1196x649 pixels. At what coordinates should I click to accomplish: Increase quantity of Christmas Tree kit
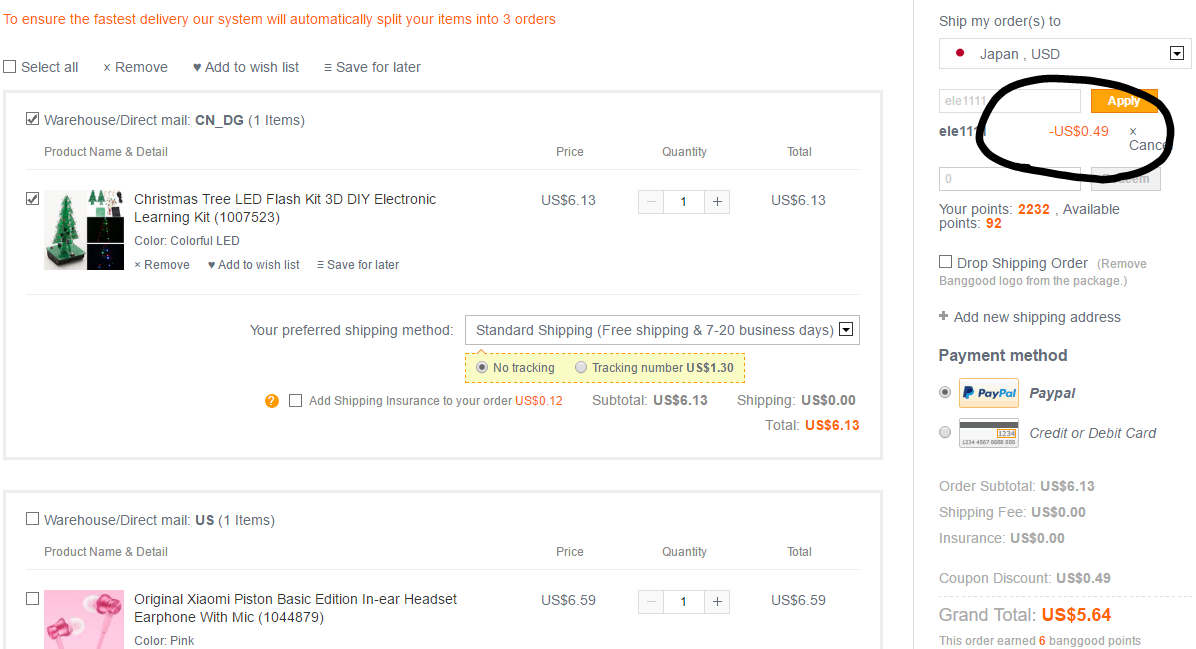pos(717,202)
